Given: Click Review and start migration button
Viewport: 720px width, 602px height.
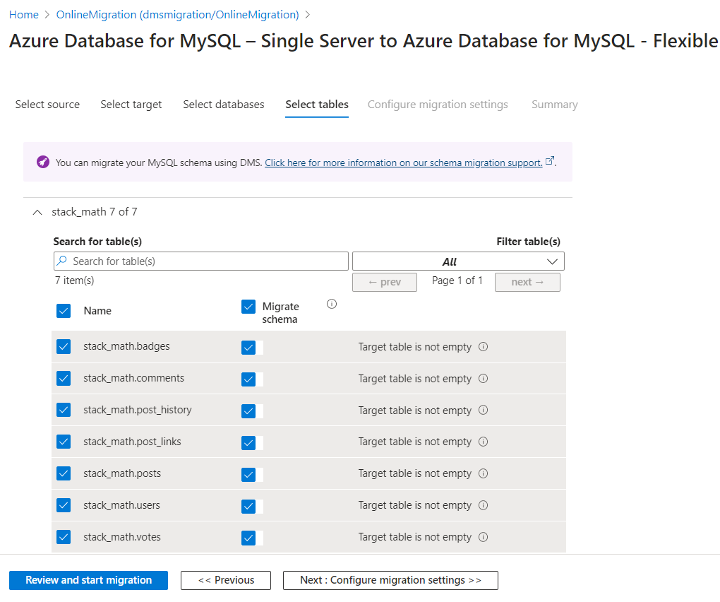Looking at the screenshot, I should coord(89,580).
